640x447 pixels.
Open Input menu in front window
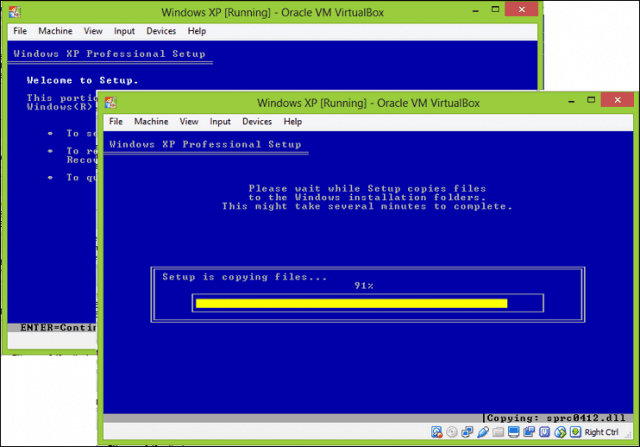point(220,122)
